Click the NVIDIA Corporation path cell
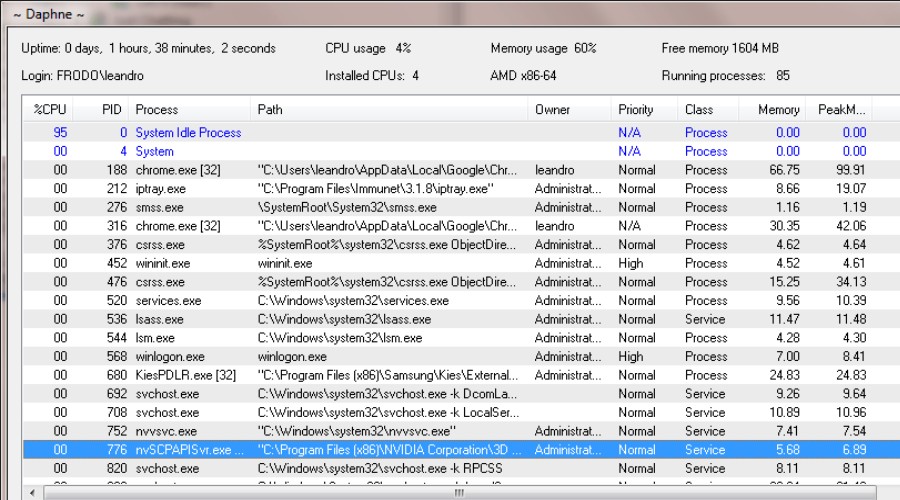 389,450
